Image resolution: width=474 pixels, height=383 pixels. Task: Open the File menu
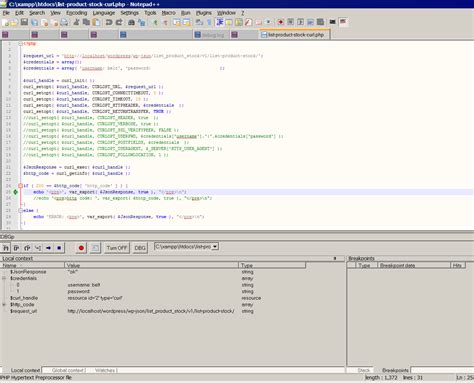(x=6, y=13)
